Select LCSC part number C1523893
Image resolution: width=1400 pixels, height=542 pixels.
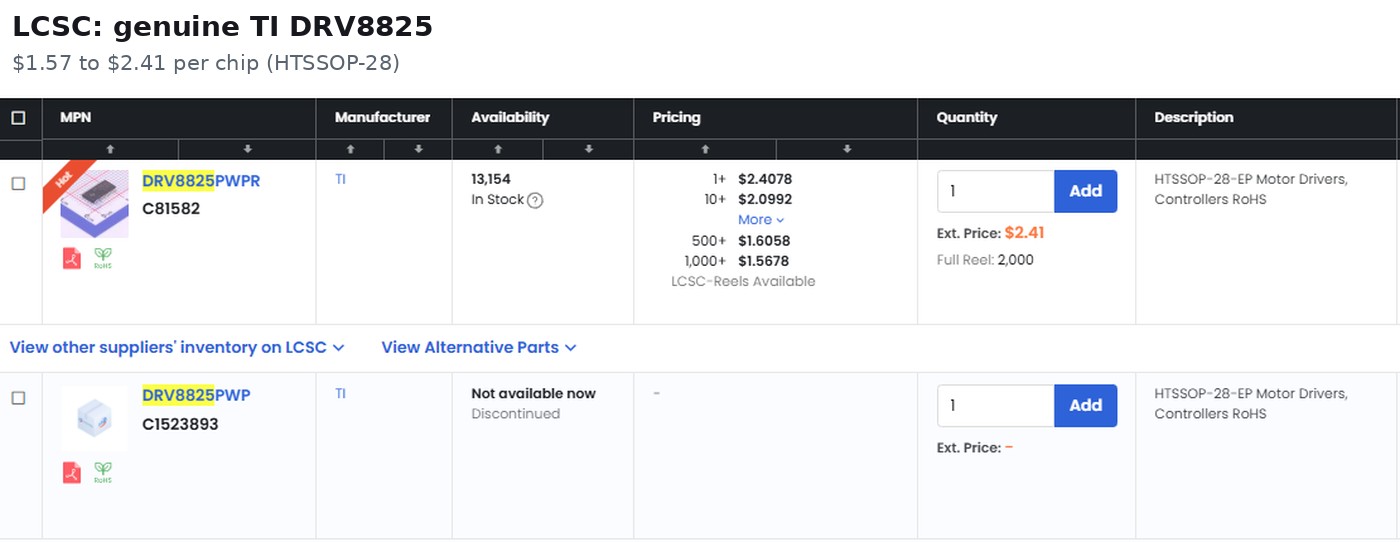point(180,424)
